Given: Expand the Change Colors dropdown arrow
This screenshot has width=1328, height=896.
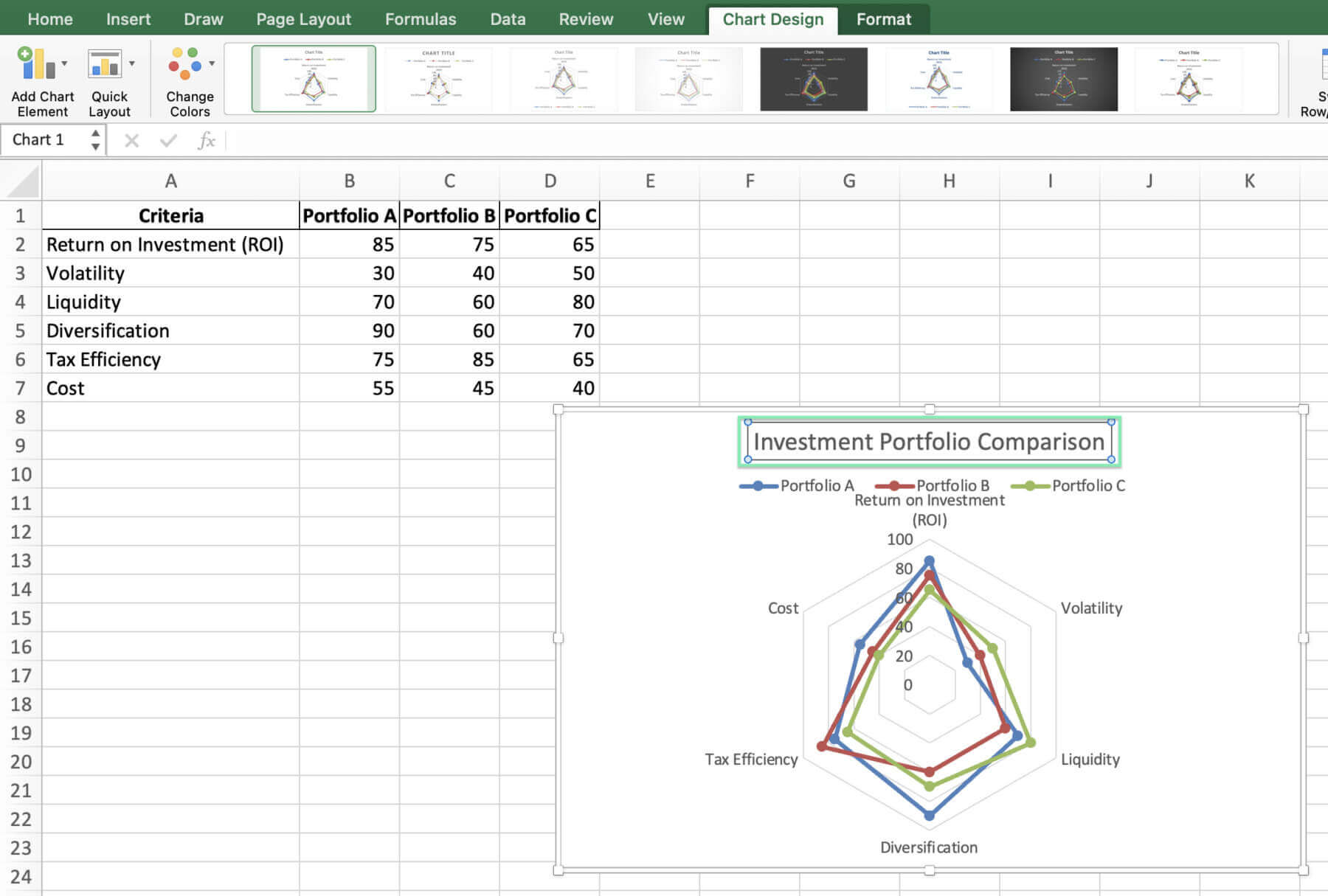Looking at the screenshot, I should pos(212,63).
